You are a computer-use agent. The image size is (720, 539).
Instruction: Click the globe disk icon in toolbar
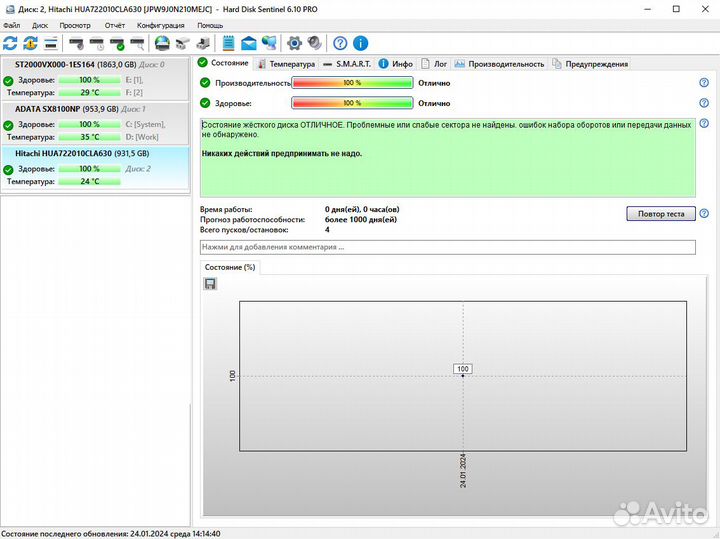pyautogui.click(x=162, y=43)
